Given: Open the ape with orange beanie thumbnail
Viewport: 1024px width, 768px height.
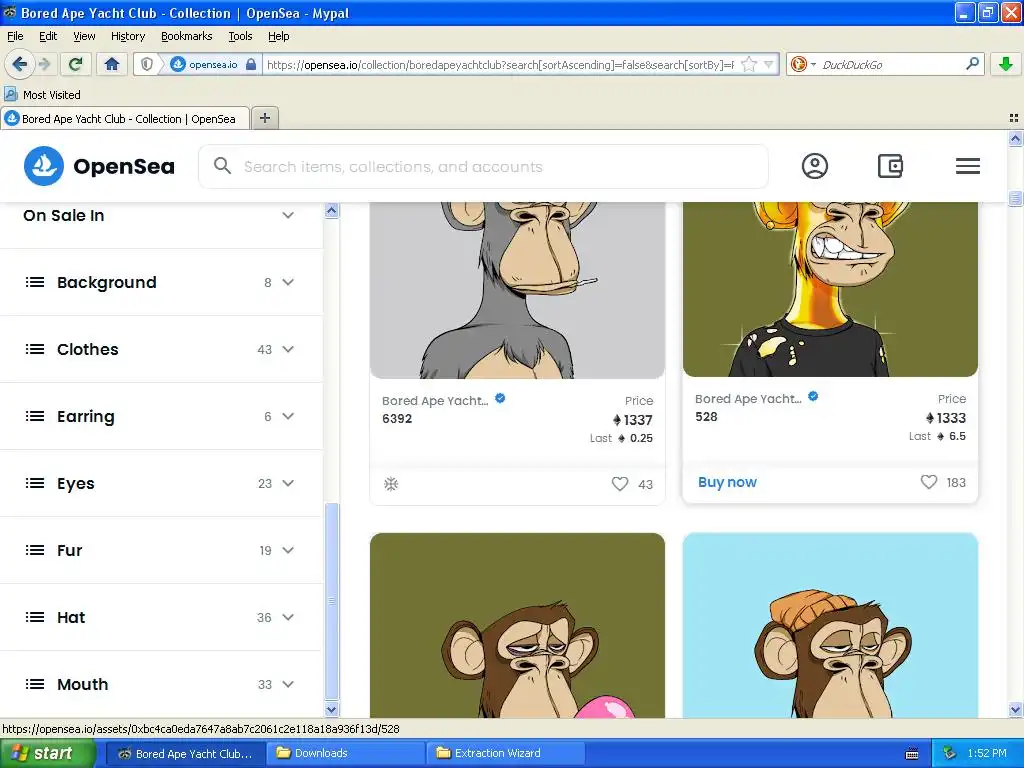Looking at the screenshot, I should click(830, 626).
